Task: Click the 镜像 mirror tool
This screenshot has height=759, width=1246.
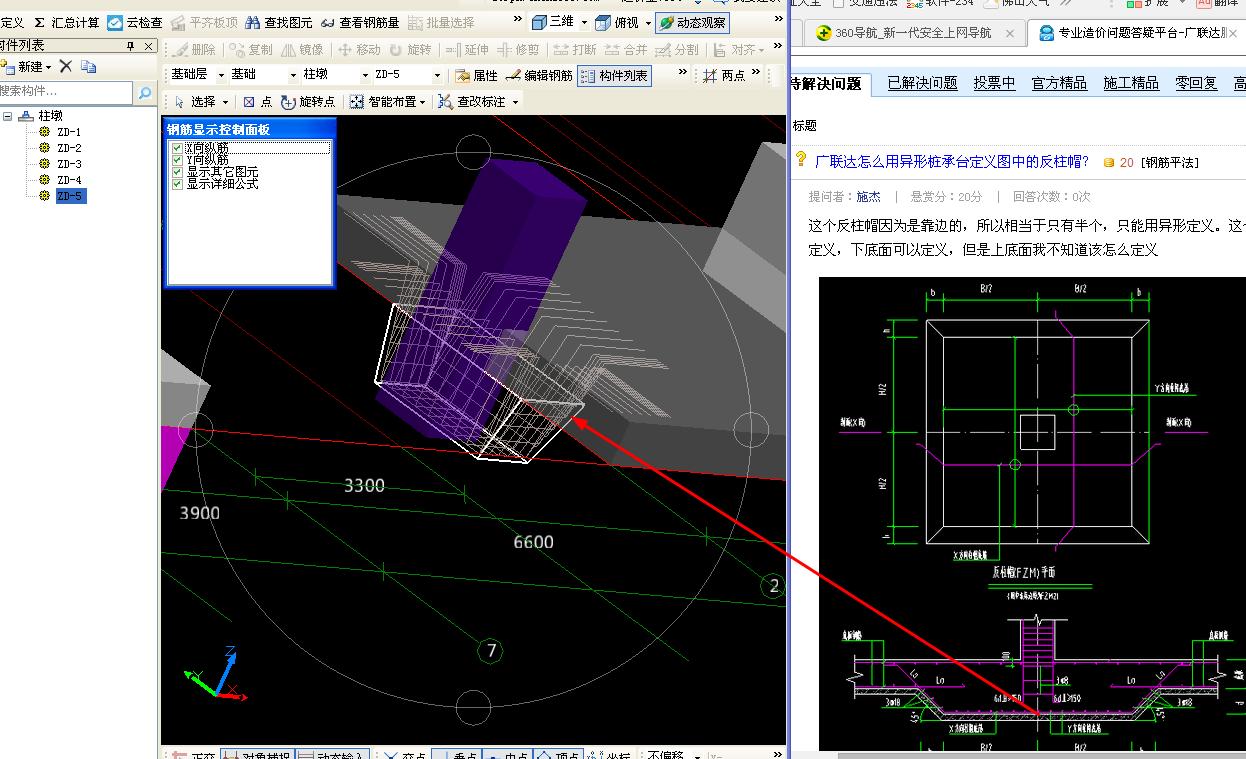Action: point(303,49)
